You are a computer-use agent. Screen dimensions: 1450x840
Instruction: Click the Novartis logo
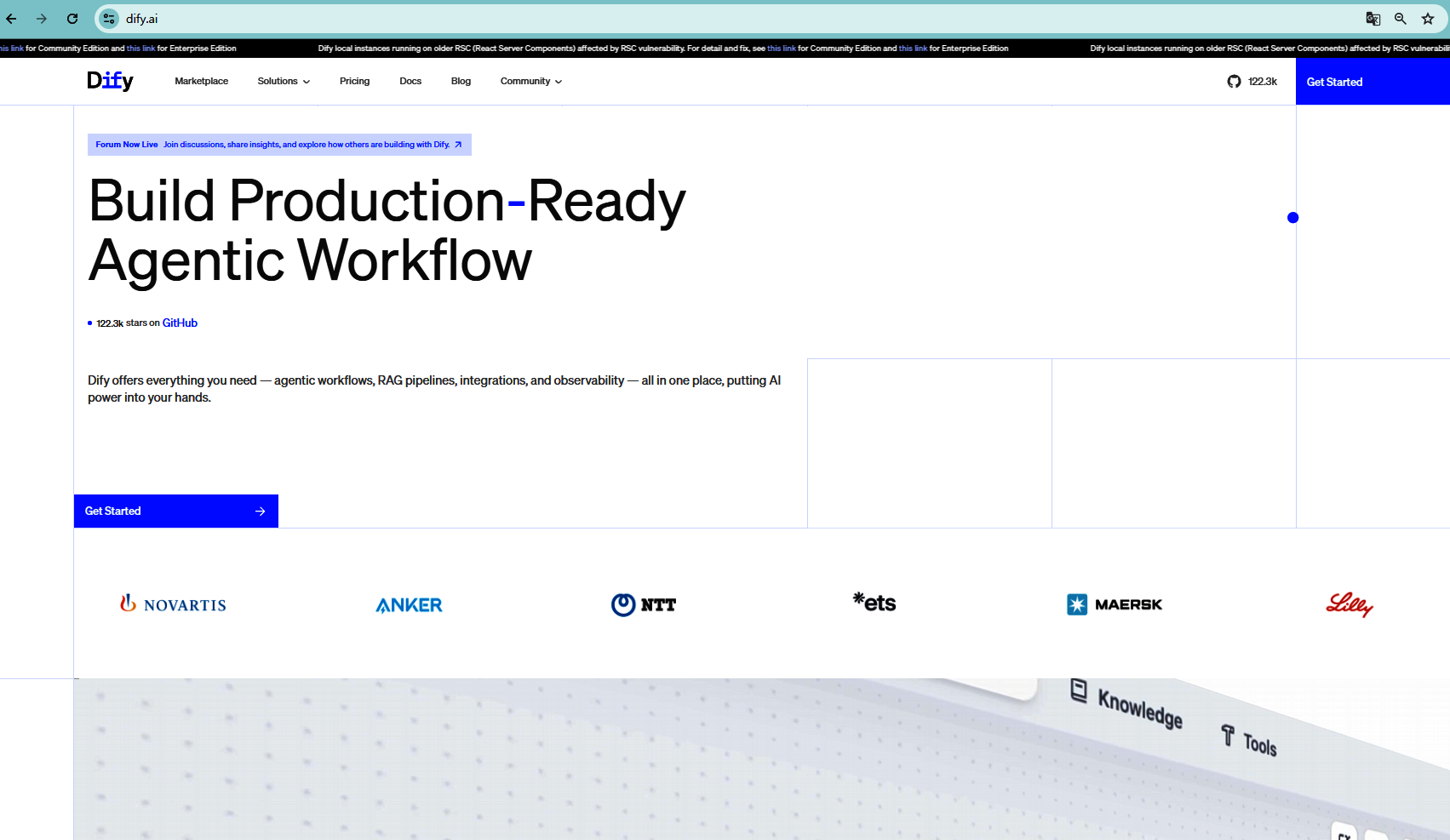[x=173, y=604]
